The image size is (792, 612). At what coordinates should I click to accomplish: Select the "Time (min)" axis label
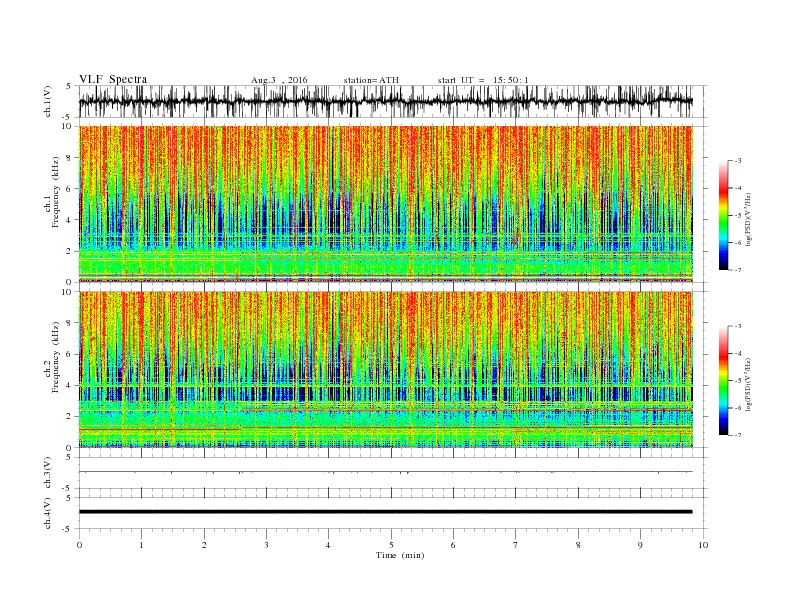click(x=400, y=555)
